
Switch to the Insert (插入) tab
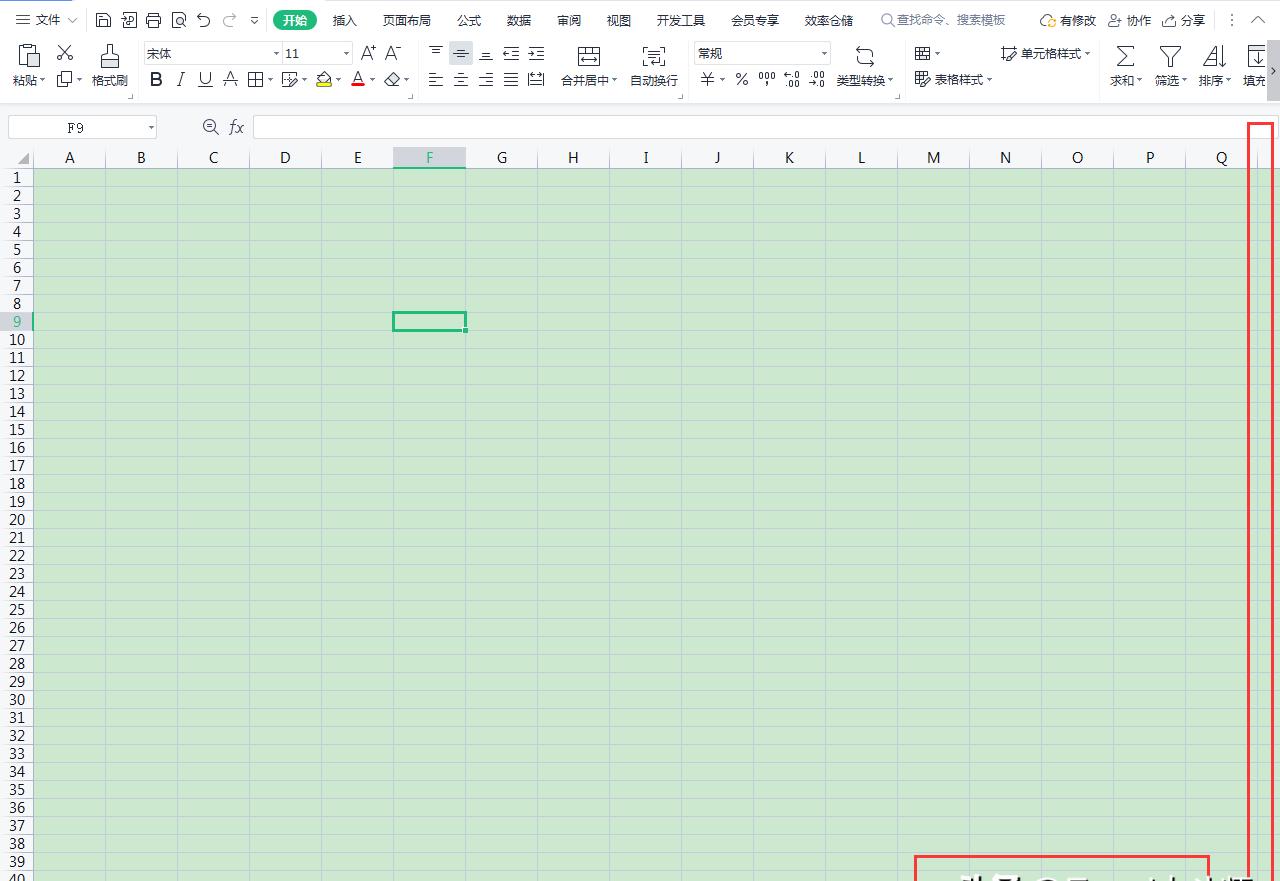tap(345, 20)
